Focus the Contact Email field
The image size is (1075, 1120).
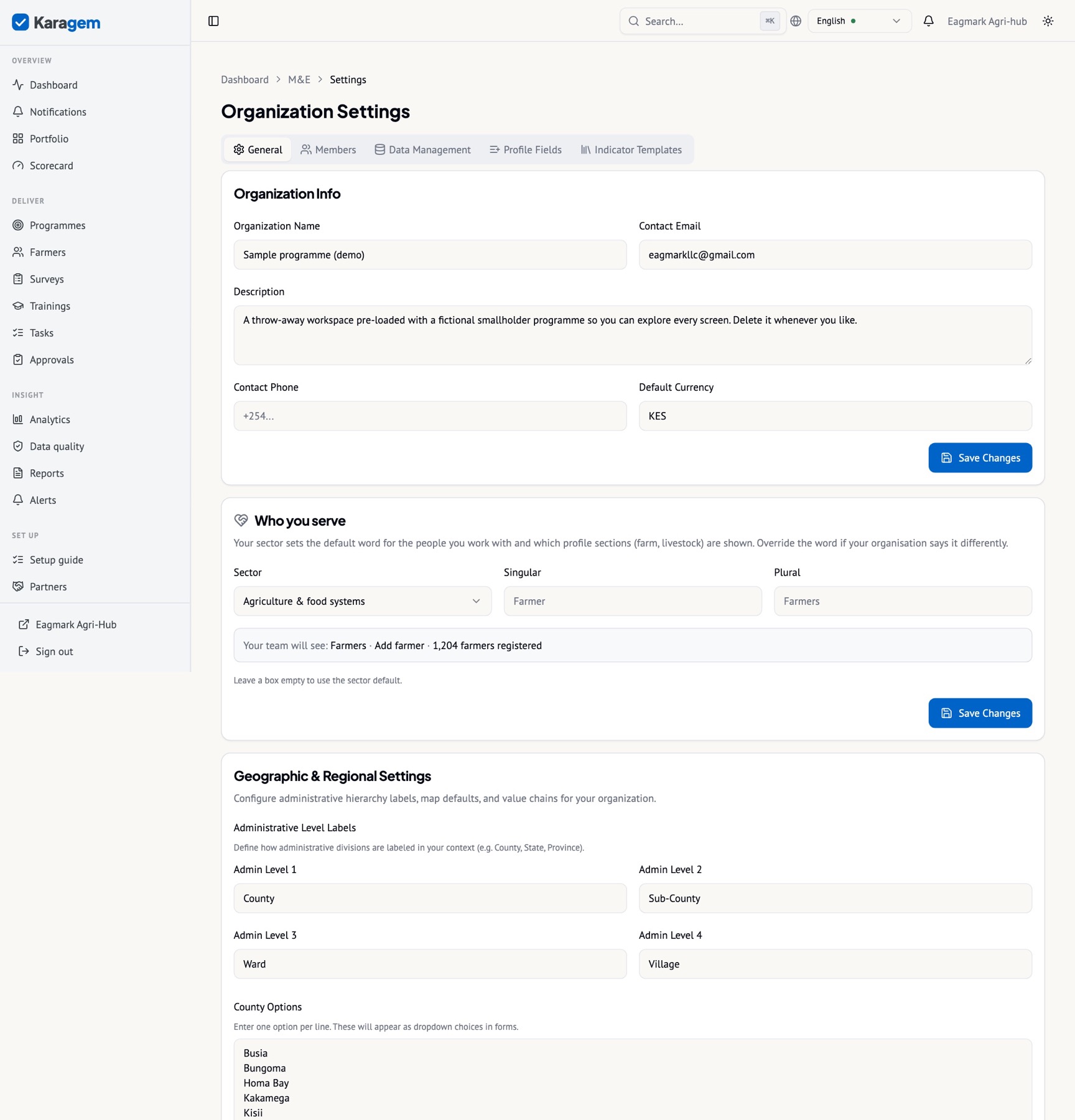(835, 254)
